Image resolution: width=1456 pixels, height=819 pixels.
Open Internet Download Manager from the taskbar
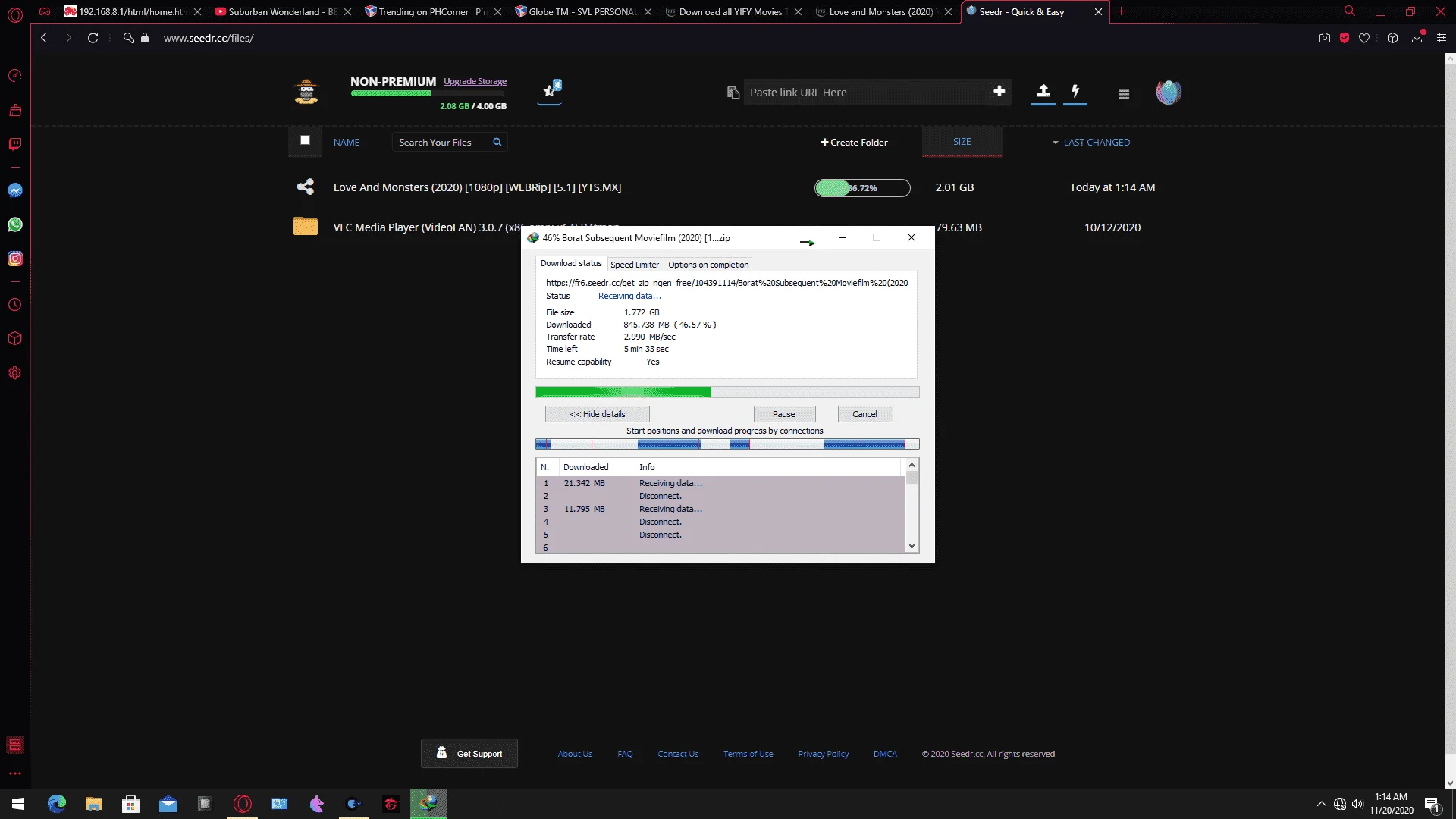click(428, 804)
